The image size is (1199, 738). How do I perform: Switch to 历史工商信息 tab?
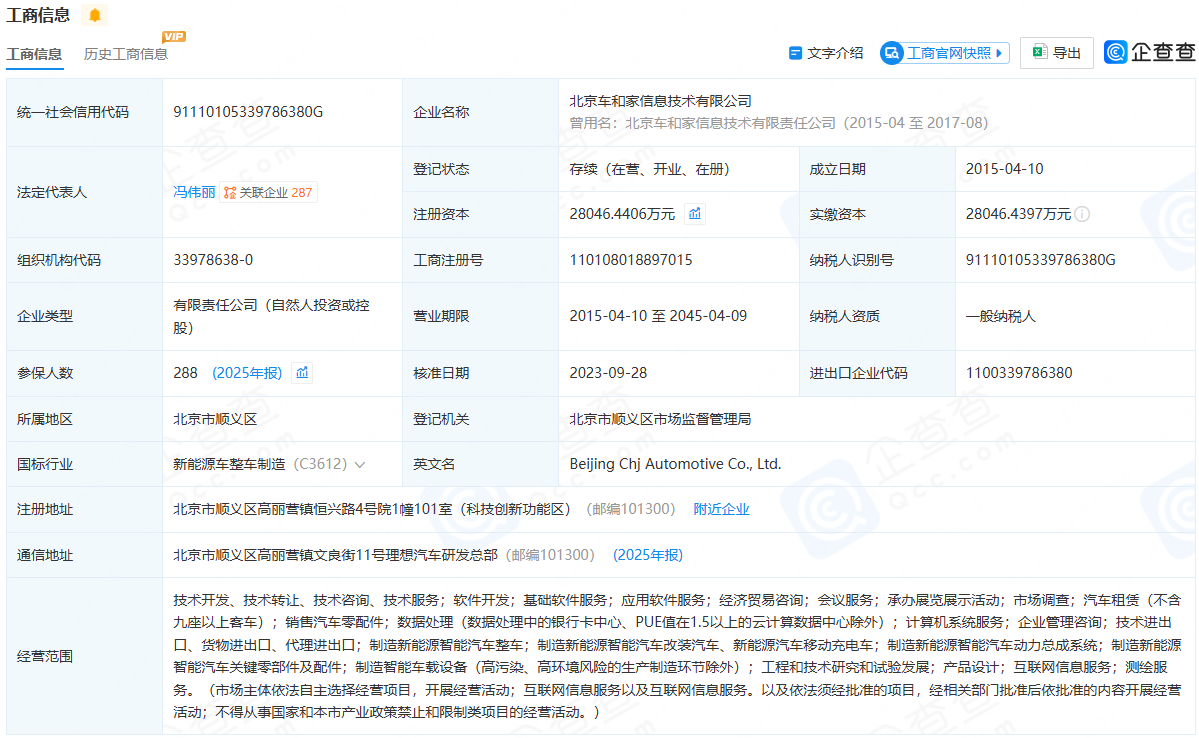(125, 54)
